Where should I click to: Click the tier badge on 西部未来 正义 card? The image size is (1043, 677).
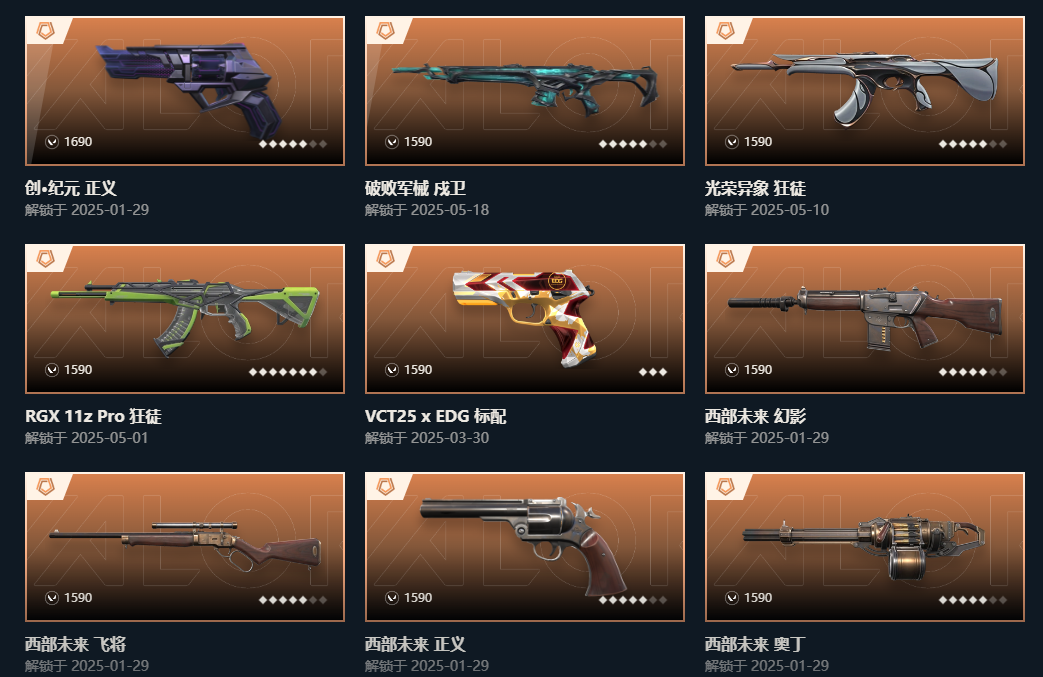(385, 487)
